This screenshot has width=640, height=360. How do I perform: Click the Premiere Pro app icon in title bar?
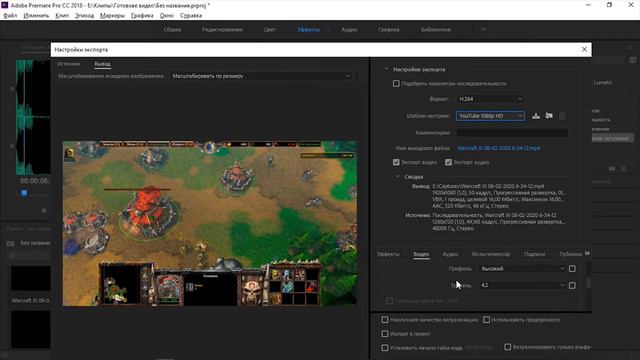[4, 5]
